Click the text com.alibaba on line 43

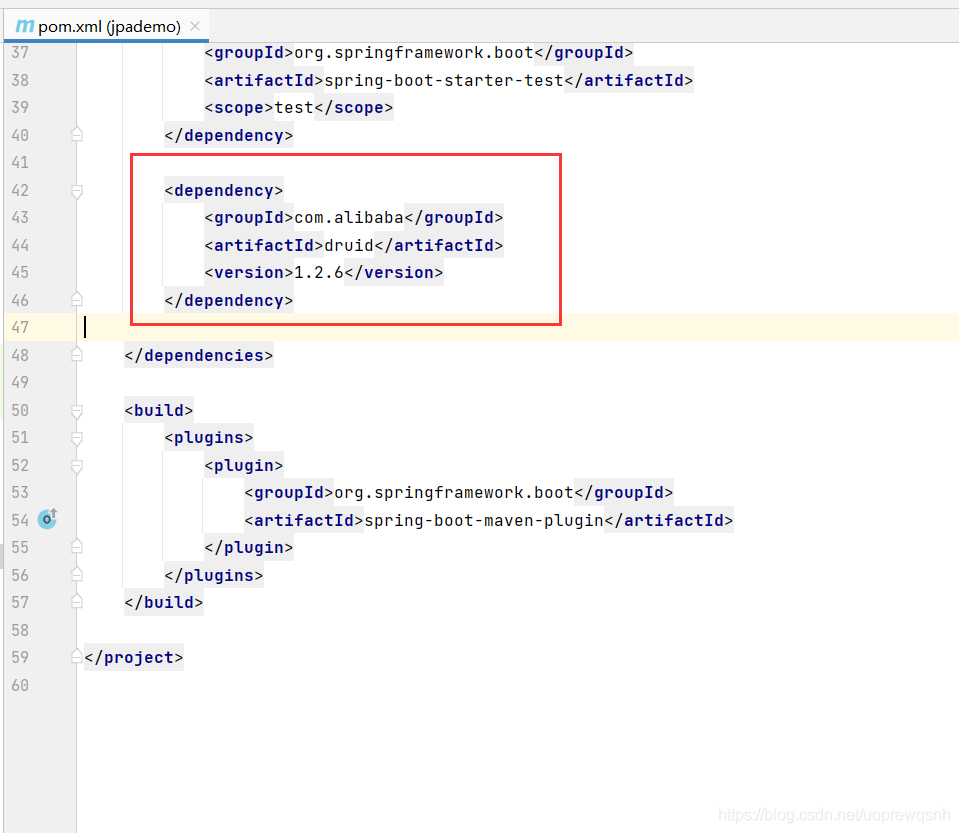349,218
